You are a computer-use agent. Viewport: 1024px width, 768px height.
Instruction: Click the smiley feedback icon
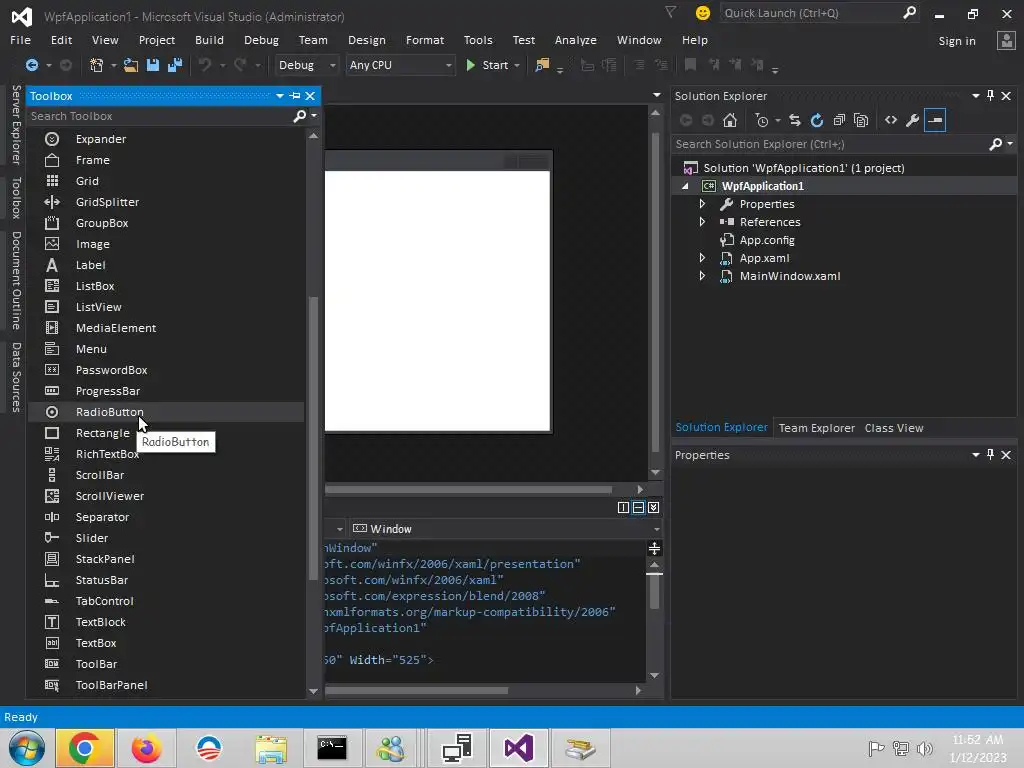pos(703,13)
